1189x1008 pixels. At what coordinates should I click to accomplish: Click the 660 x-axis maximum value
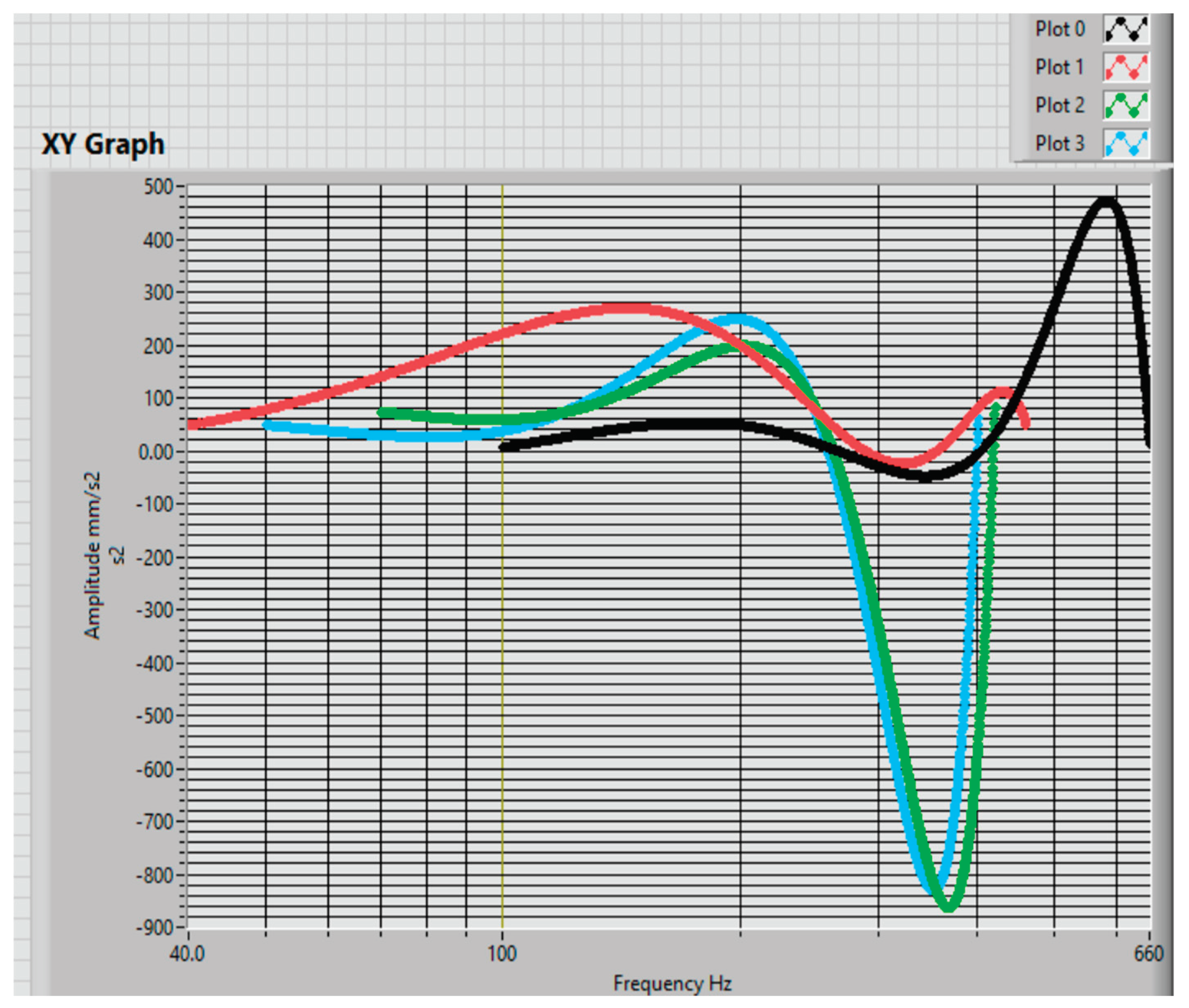(x=1148, y=954)
